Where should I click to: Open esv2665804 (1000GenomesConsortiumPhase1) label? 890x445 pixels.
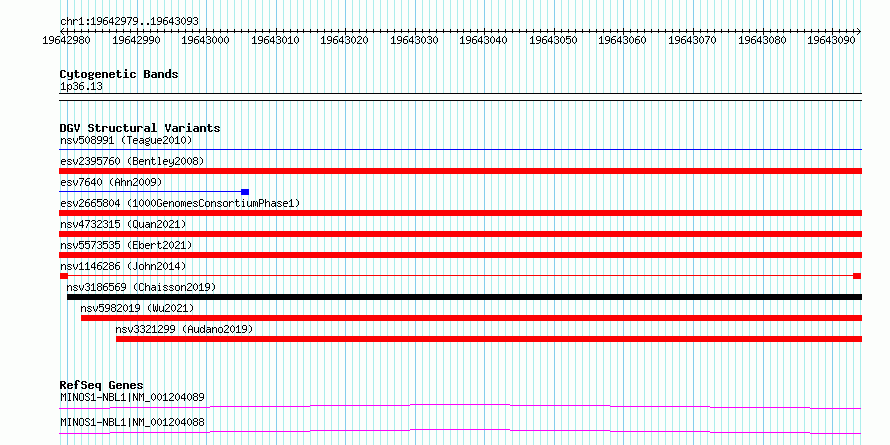click(x=180, y=203)
